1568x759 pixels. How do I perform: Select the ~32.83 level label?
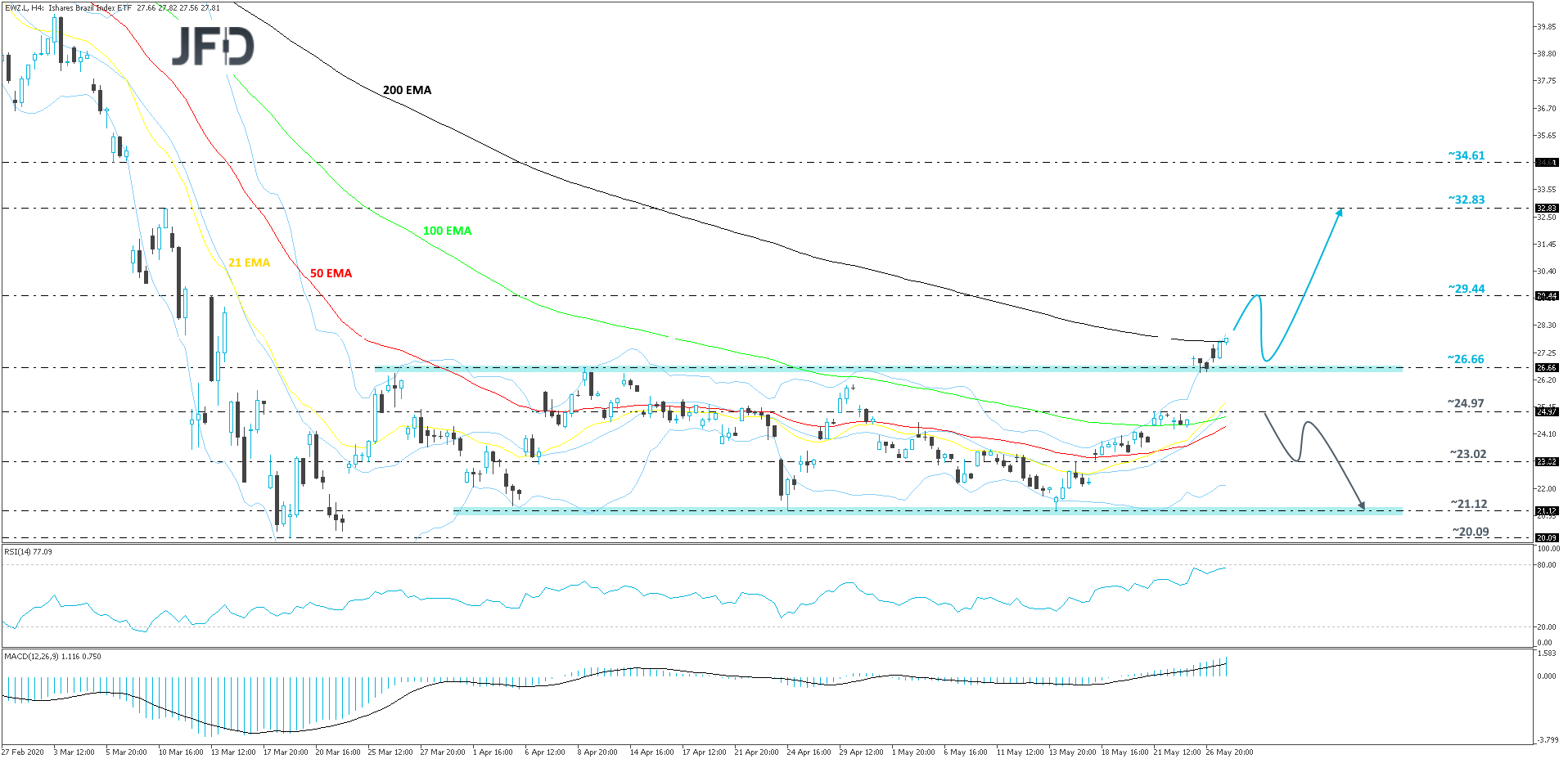click(1466, 200)
